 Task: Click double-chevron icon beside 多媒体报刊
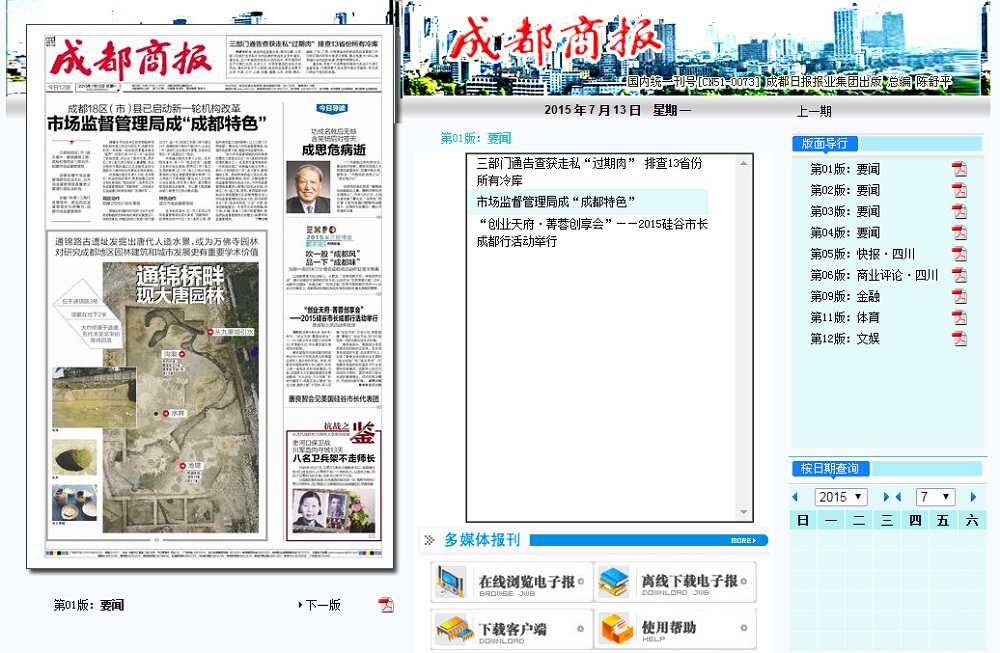pyautogui.click(x=429, y=540)
